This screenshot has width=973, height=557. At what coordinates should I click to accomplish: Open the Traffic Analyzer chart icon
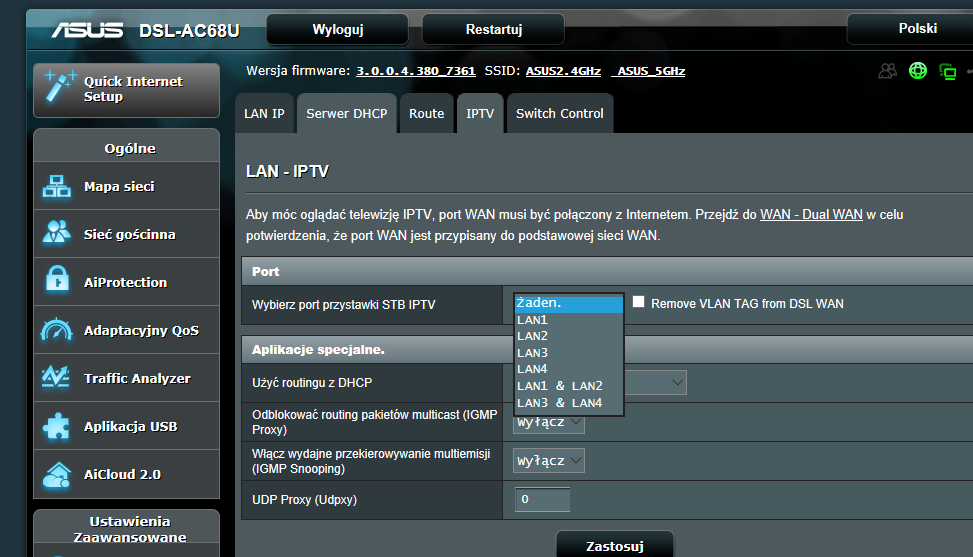pyautogui.click(x=56, y=378)
